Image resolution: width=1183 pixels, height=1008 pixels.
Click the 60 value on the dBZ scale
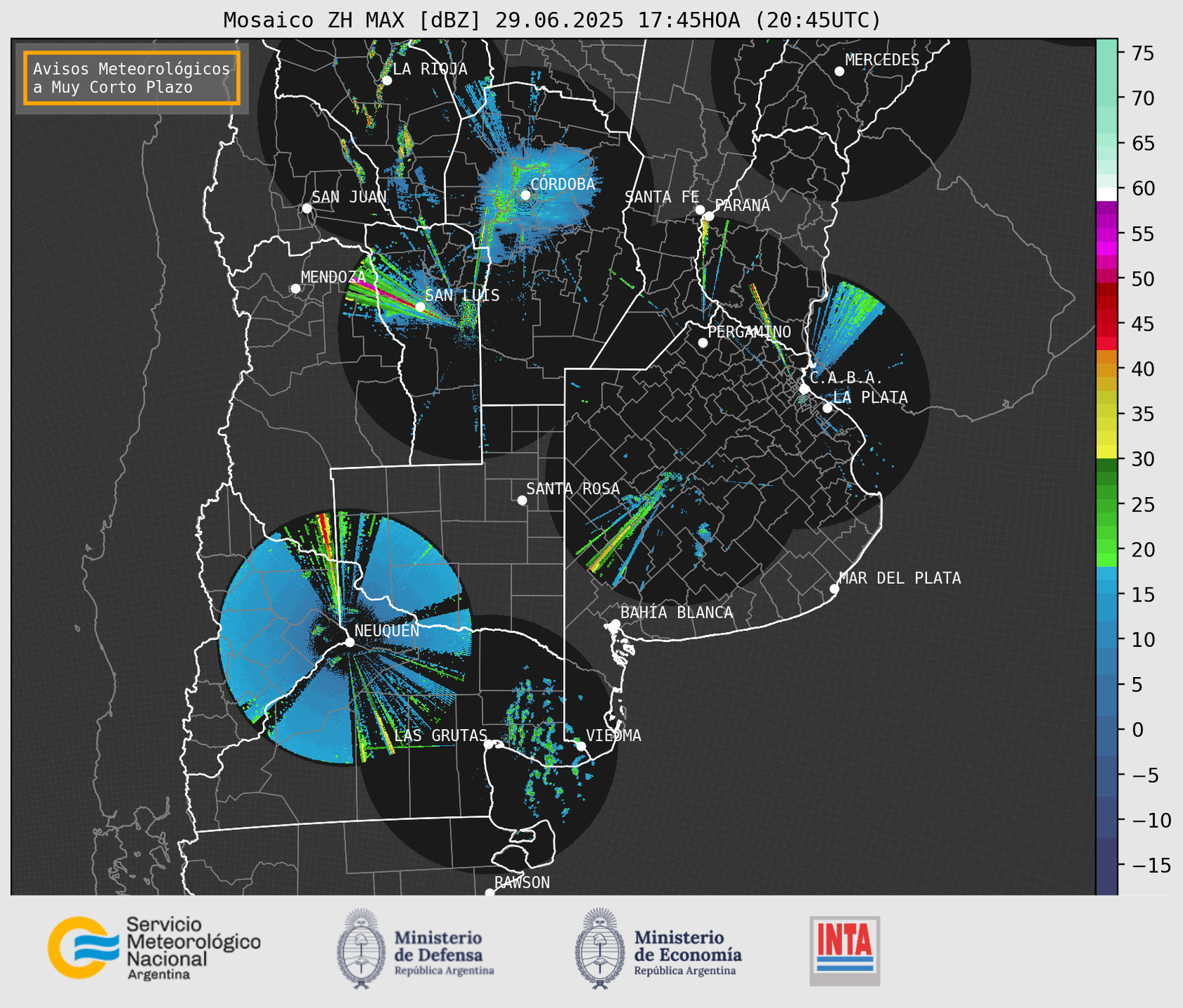pos(1143,189)
